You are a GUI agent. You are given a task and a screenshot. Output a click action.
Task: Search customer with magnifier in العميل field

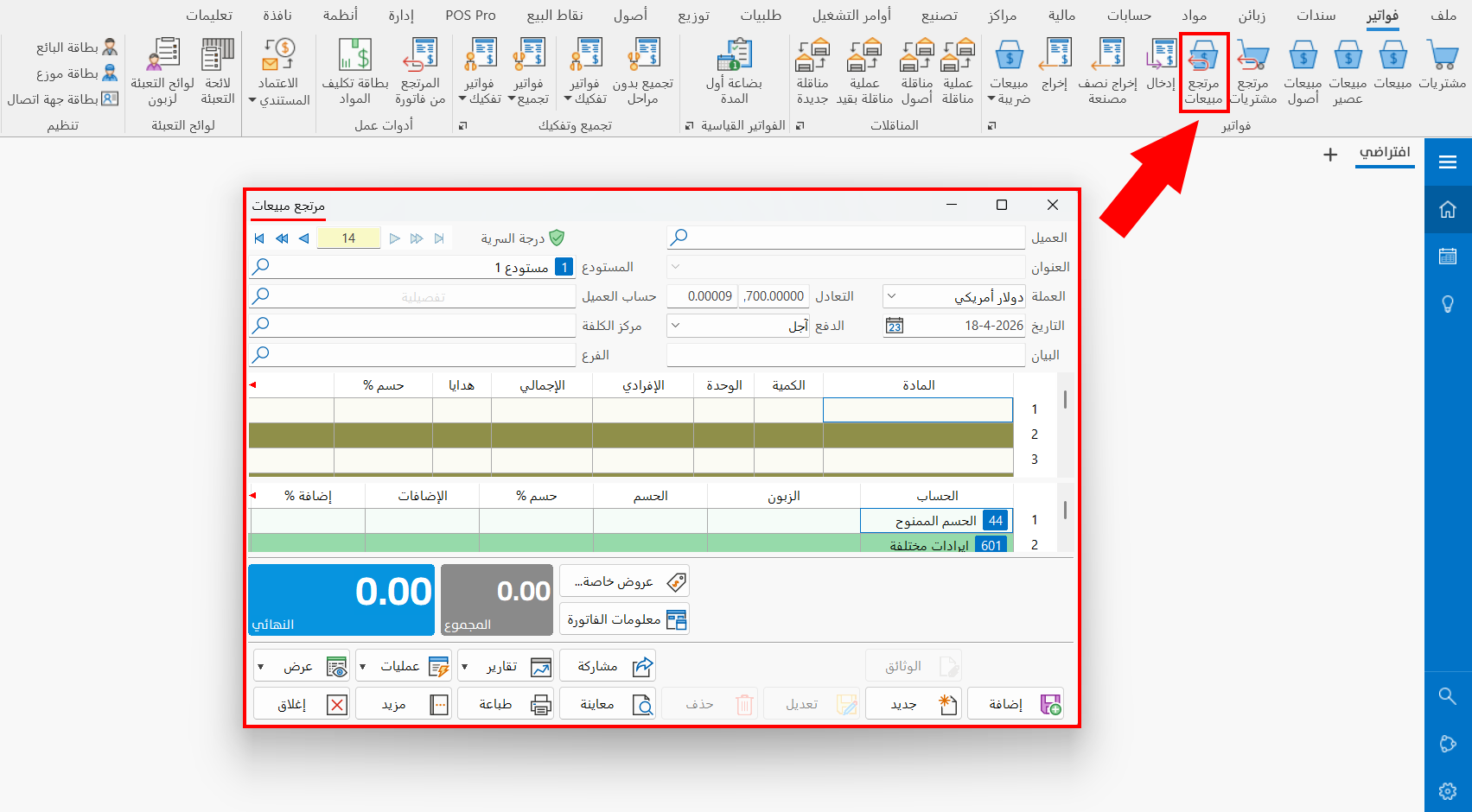[679, 237]
